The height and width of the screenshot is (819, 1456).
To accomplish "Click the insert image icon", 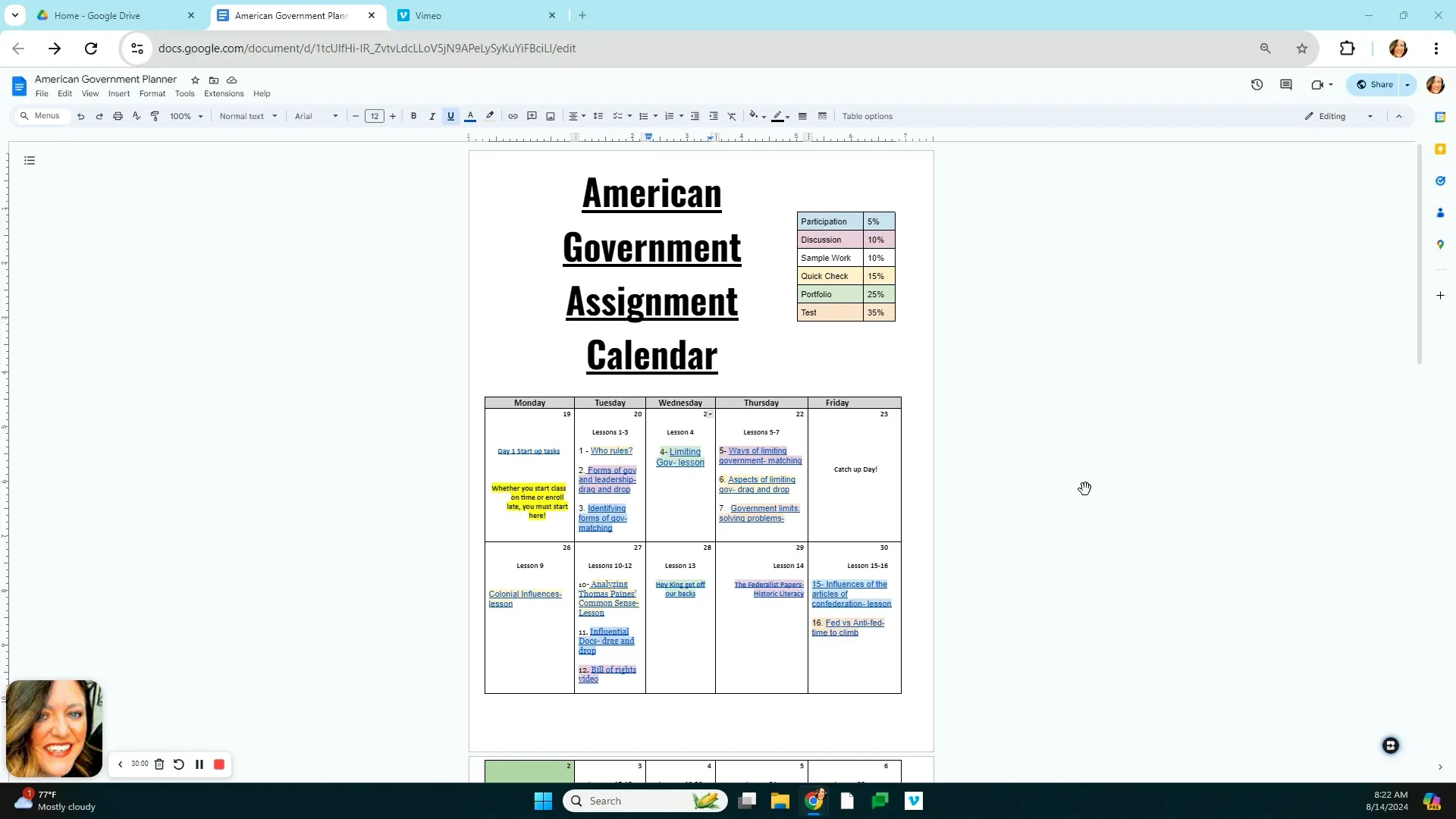I will [x=551, y=116].
